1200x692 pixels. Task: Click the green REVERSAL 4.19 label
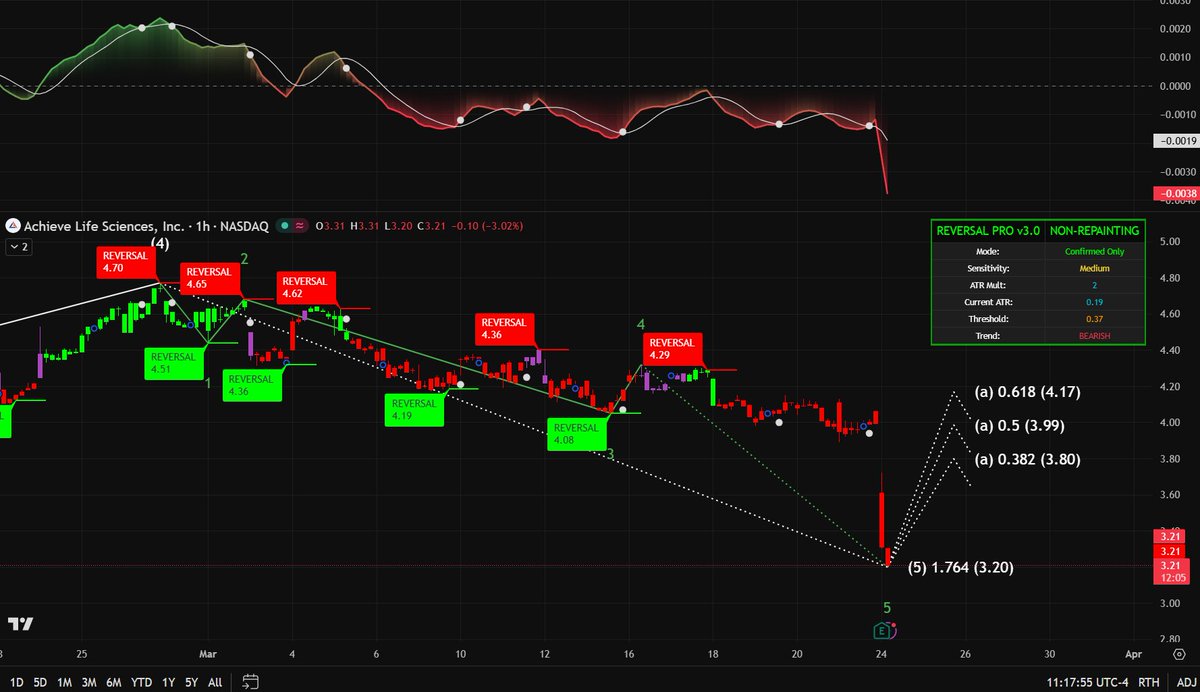coord(413,410)
